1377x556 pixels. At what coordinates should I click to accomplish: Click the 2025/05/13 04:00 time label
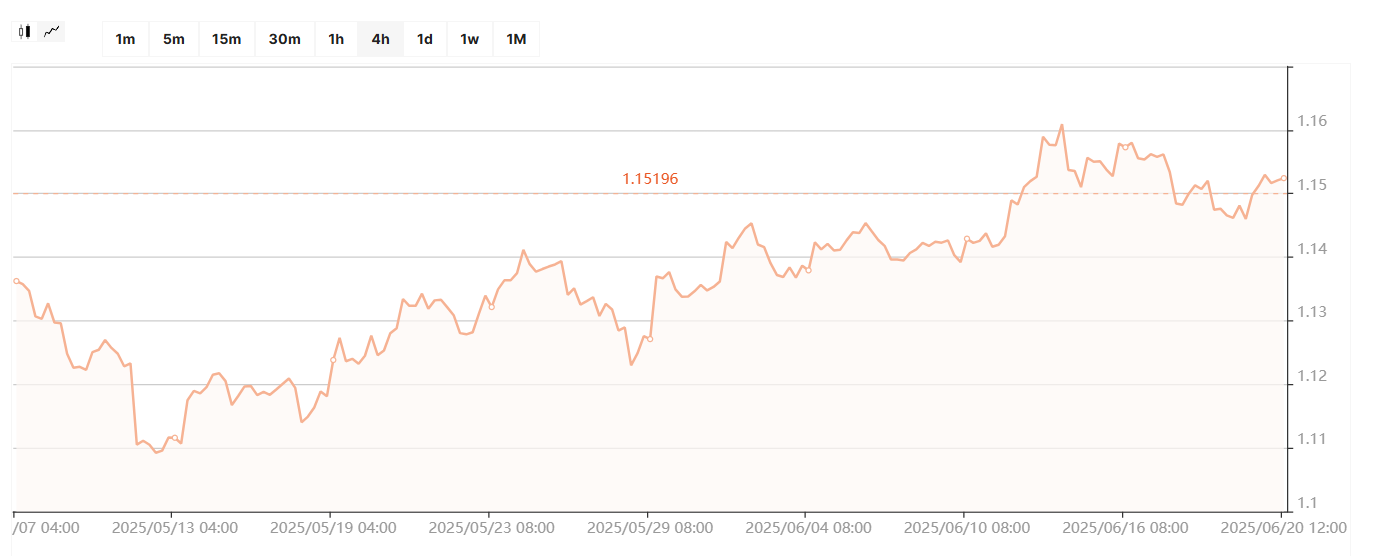tap(175, 527)
